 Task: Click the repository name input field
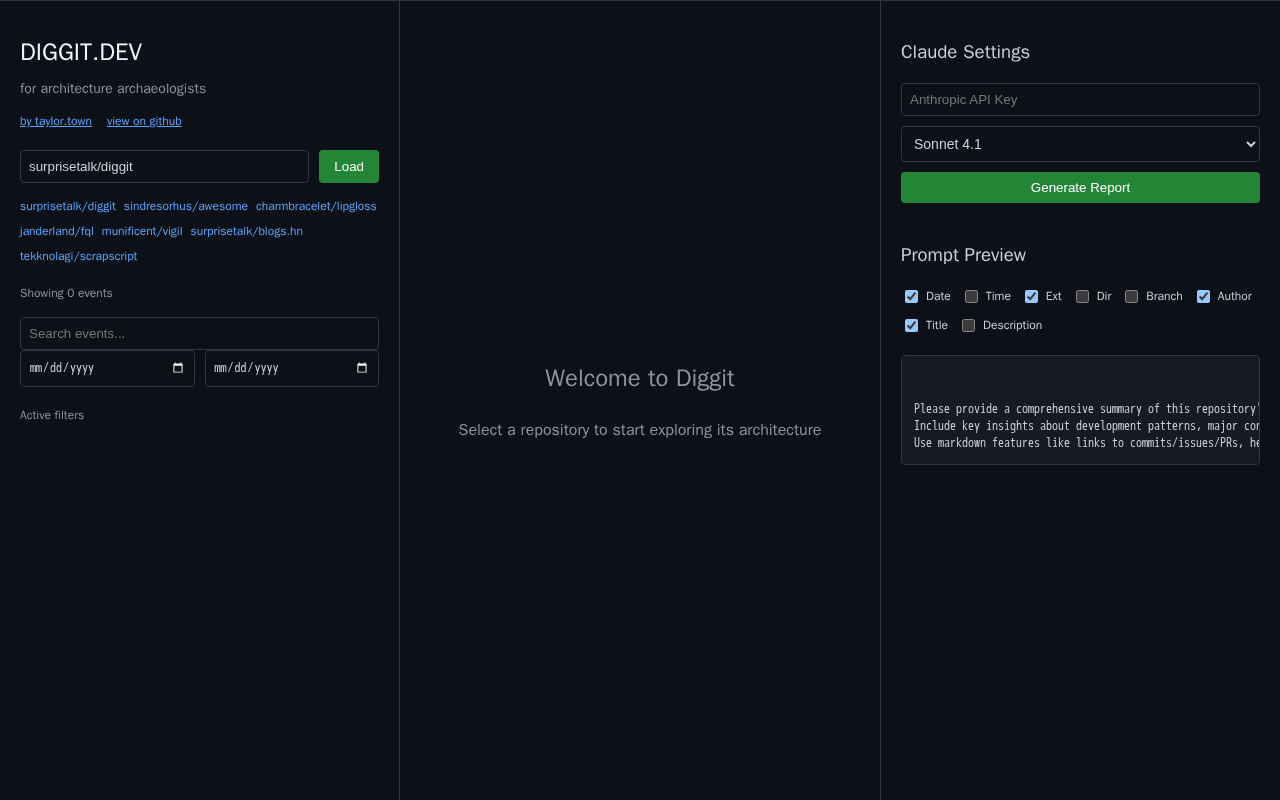pos(164,166)
